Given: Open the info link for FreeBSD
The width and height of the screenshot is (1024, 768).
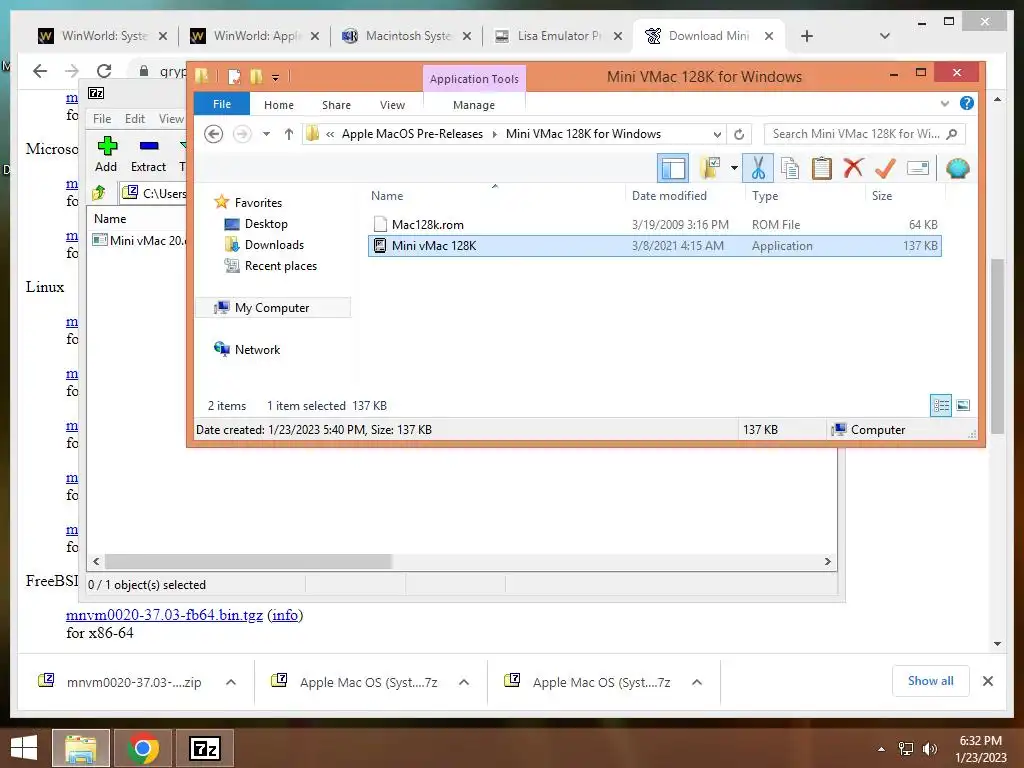Looking at the screenshot, I should [x=285, y=615].
